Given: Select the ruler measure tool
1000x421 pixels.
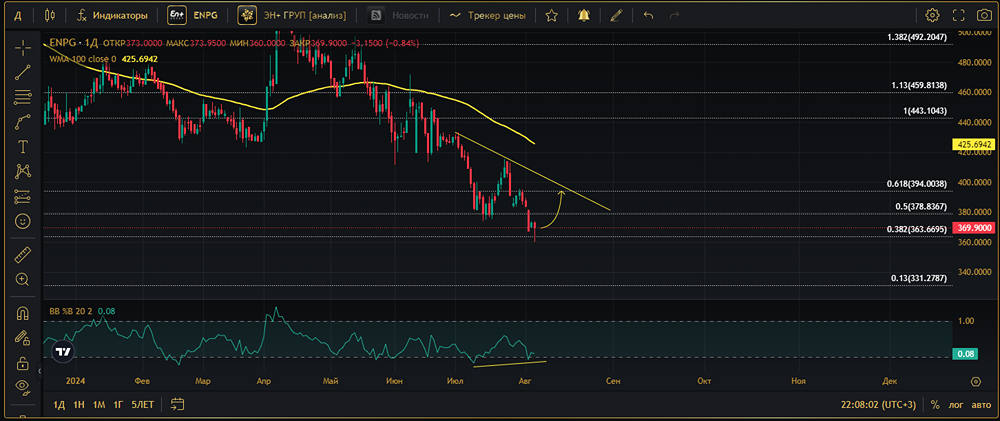Looking at the screenshot, I should [x=23, y=255].
